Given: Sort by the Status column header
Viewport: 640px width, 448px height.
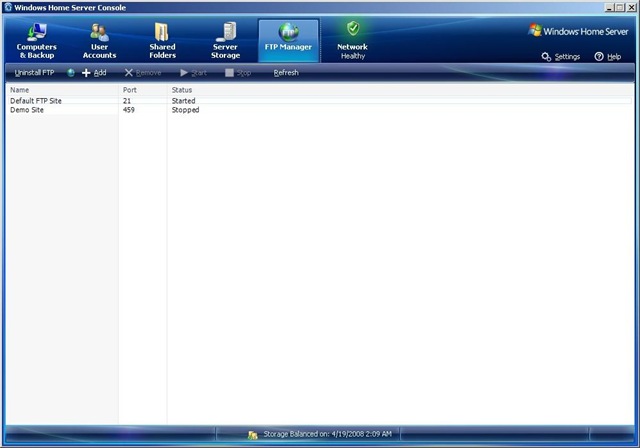Looking at the screenshot, I should point(182,90).
